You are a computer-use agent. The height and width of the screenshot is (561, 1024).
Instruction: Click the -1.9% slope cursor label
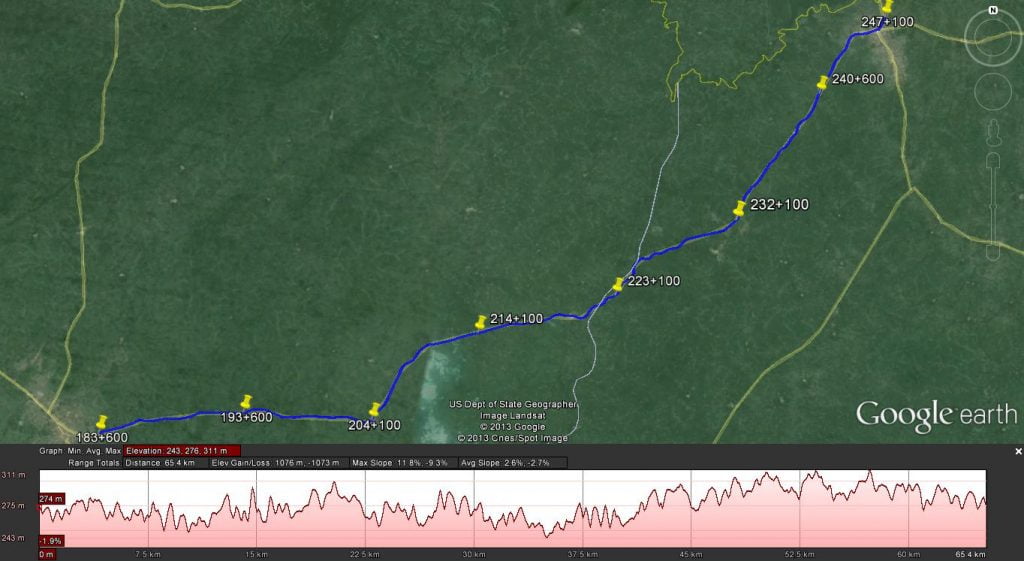point(52,541)
